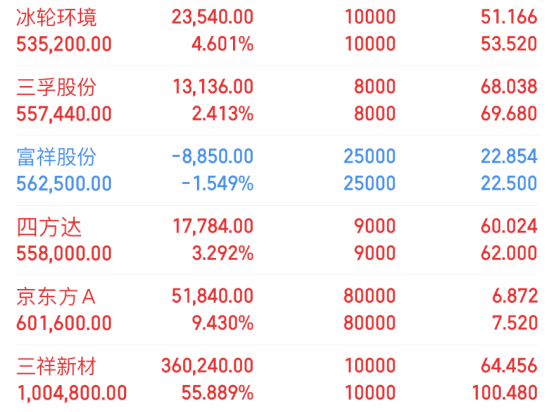This screenshot has height=412, width=554.
Task: Click the 55.889% gain percentage
Action: pos(217,393)
